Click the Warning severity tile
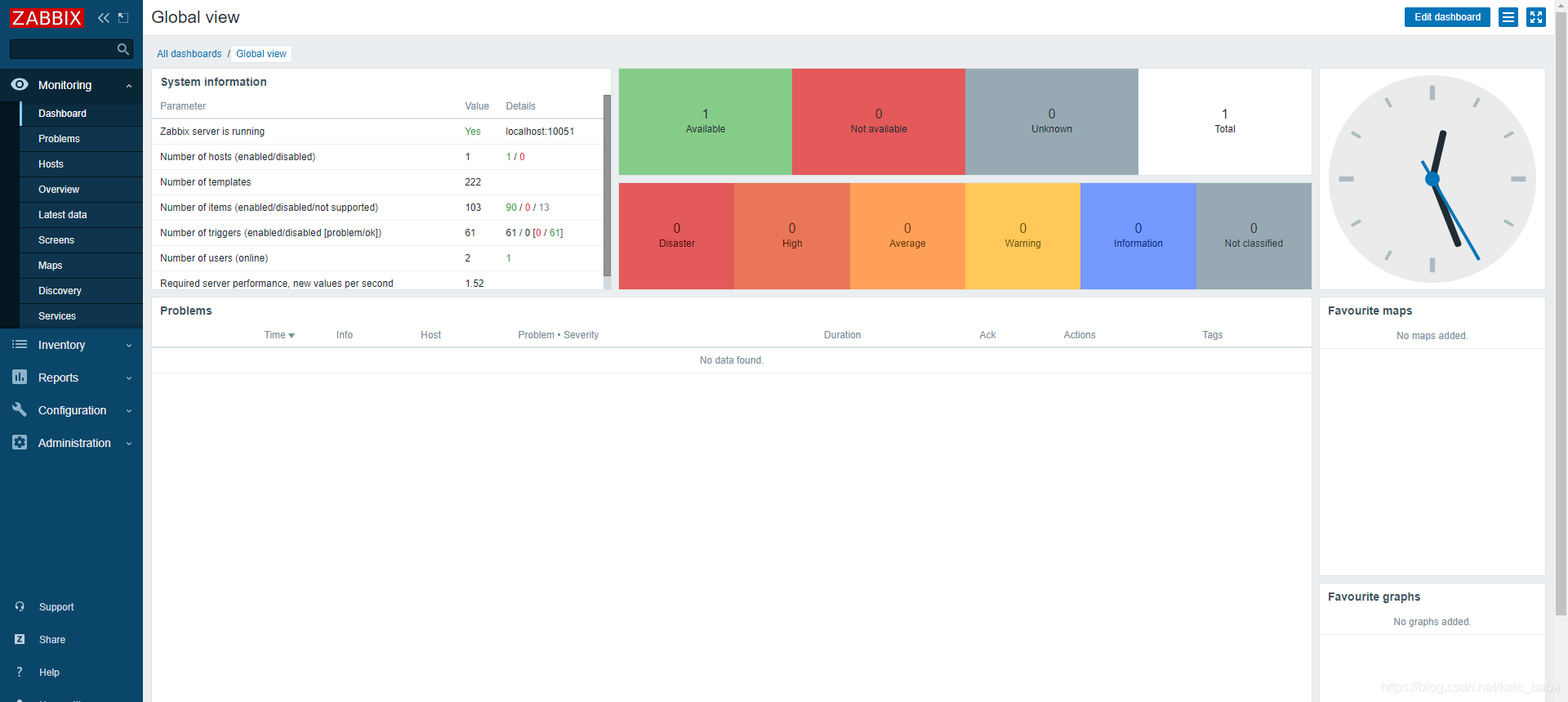The height and width of the screenshot is (702, 1568). (x=1022, y=236)
